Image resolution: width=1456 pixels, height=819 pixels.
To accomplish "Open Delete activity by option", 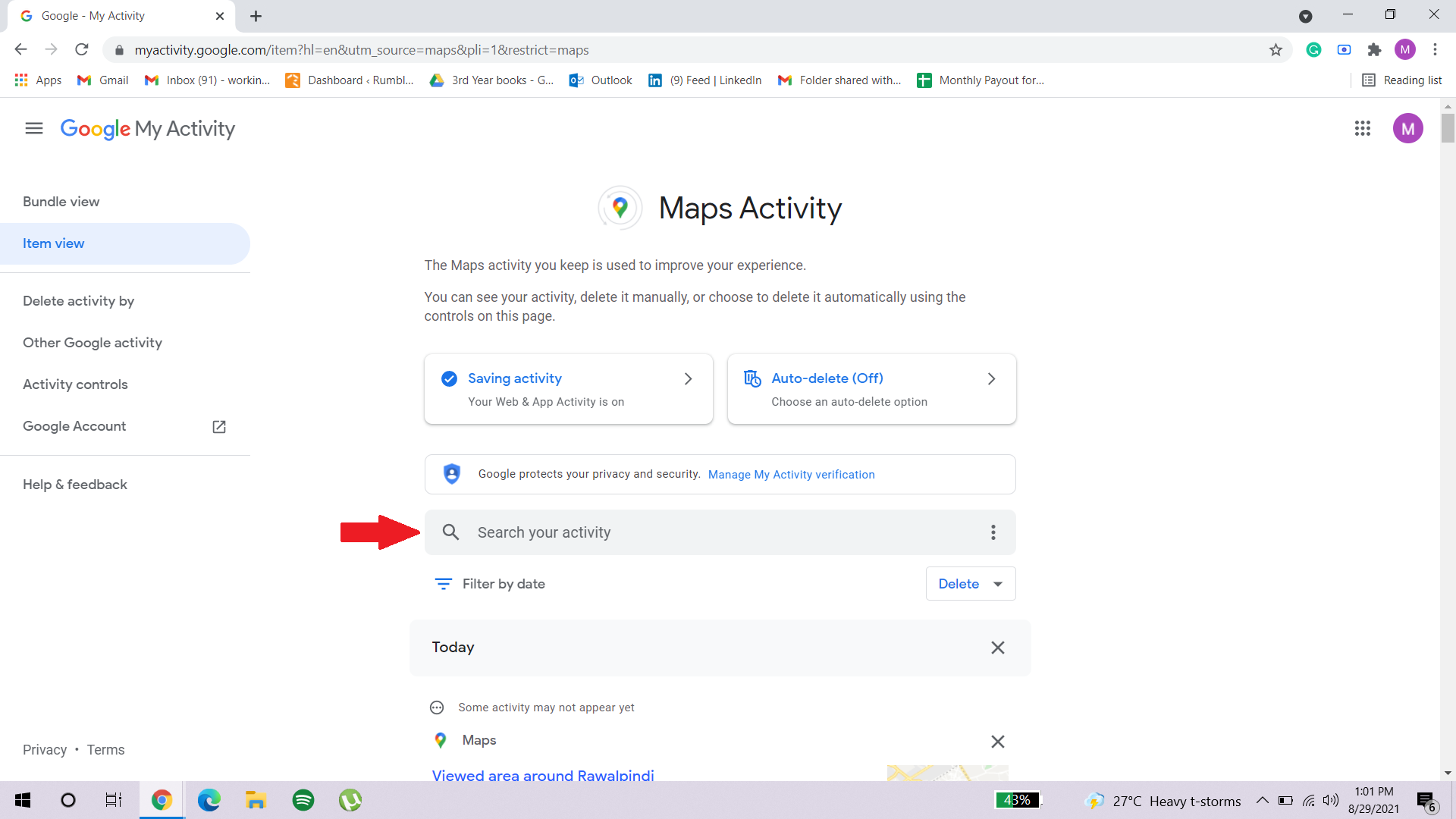I will 78,301.
